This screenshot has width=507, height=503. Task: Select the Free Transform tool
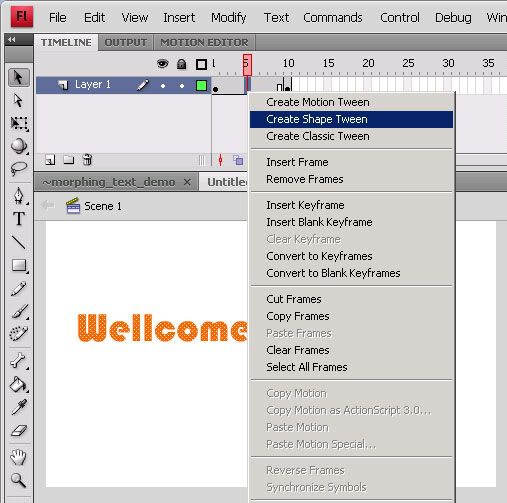click(x=19, y=123)
